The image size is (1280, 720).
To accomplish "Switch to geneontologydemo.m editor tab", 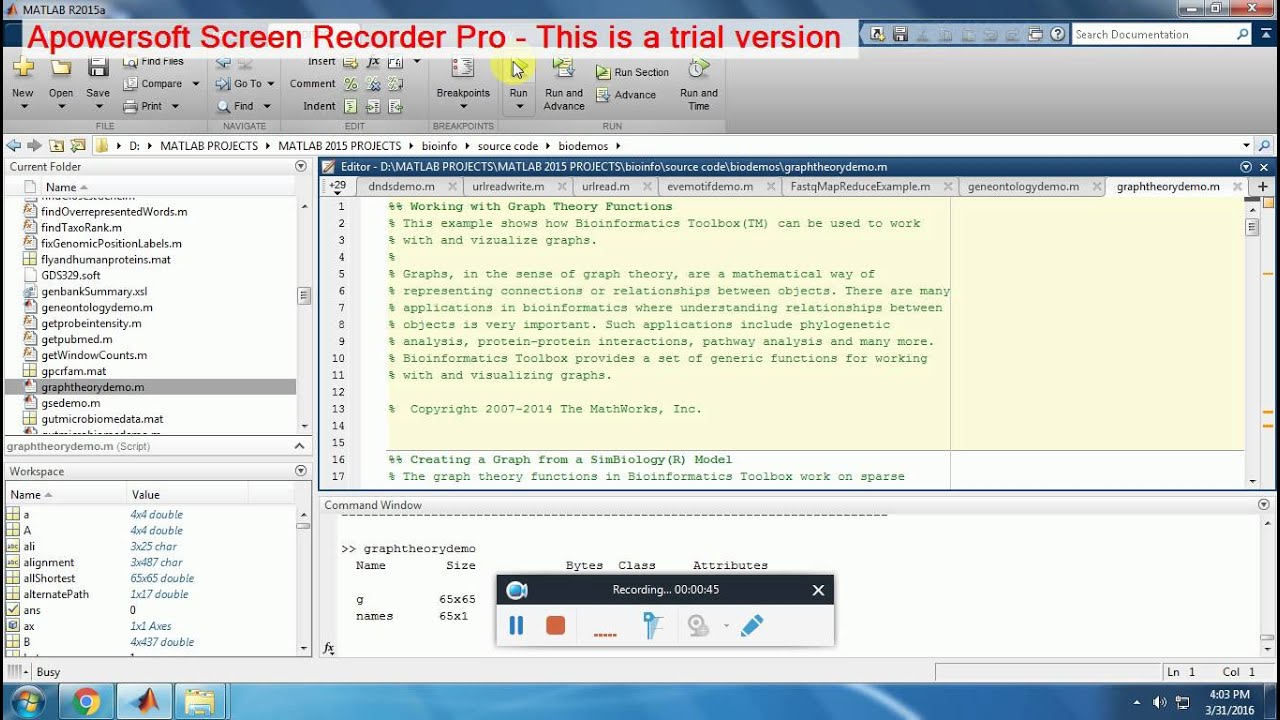I will click(1023, 186).
